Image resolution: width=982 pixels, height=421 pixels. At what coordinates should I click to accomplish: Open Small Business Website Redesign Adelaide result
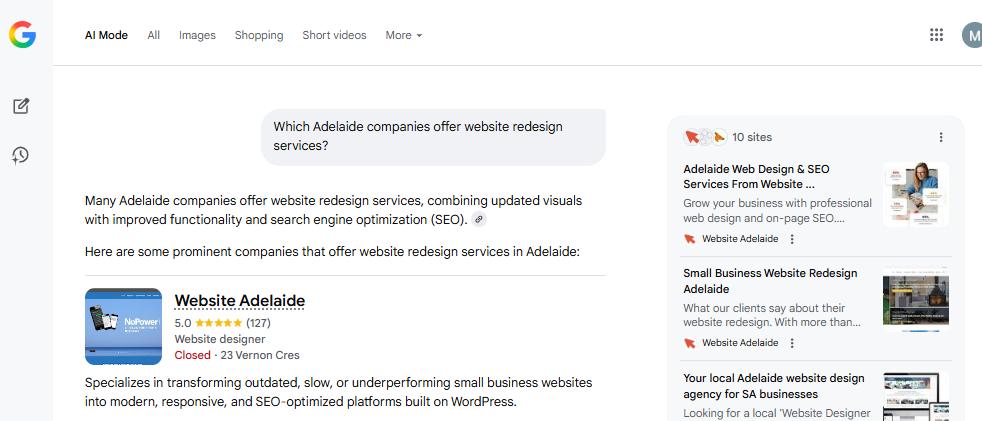(x=770, y=281)
